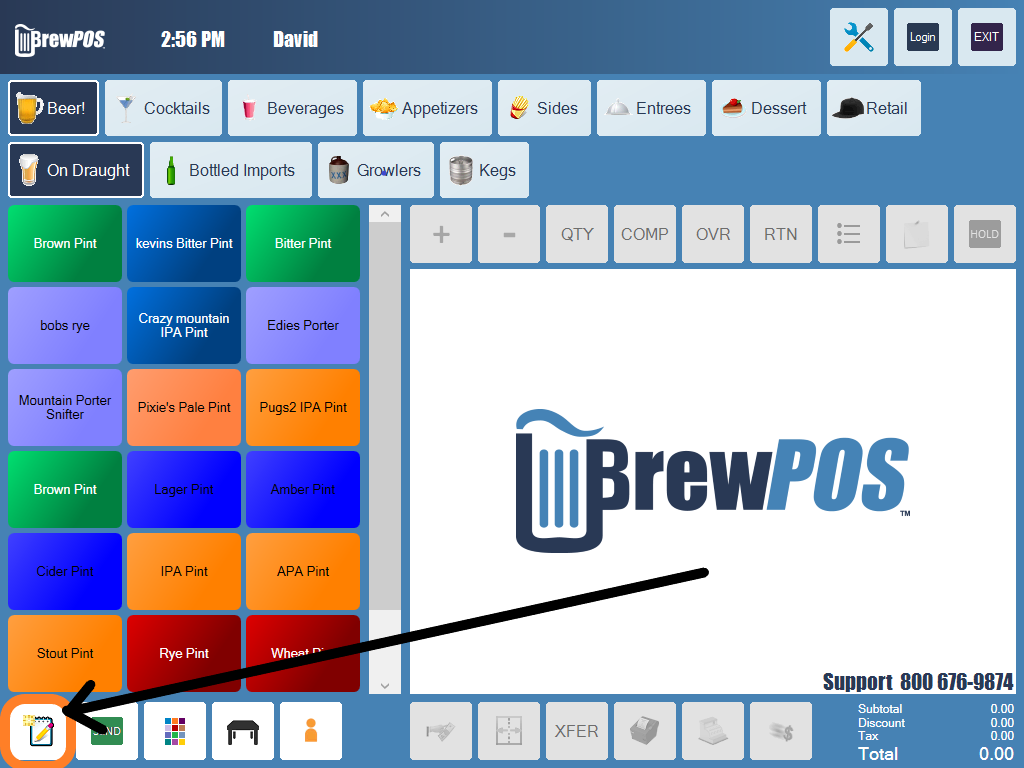Click the plus quantity button
Image resolution: width=1024 pixels, height=768 pixels.
coord(441,234)
